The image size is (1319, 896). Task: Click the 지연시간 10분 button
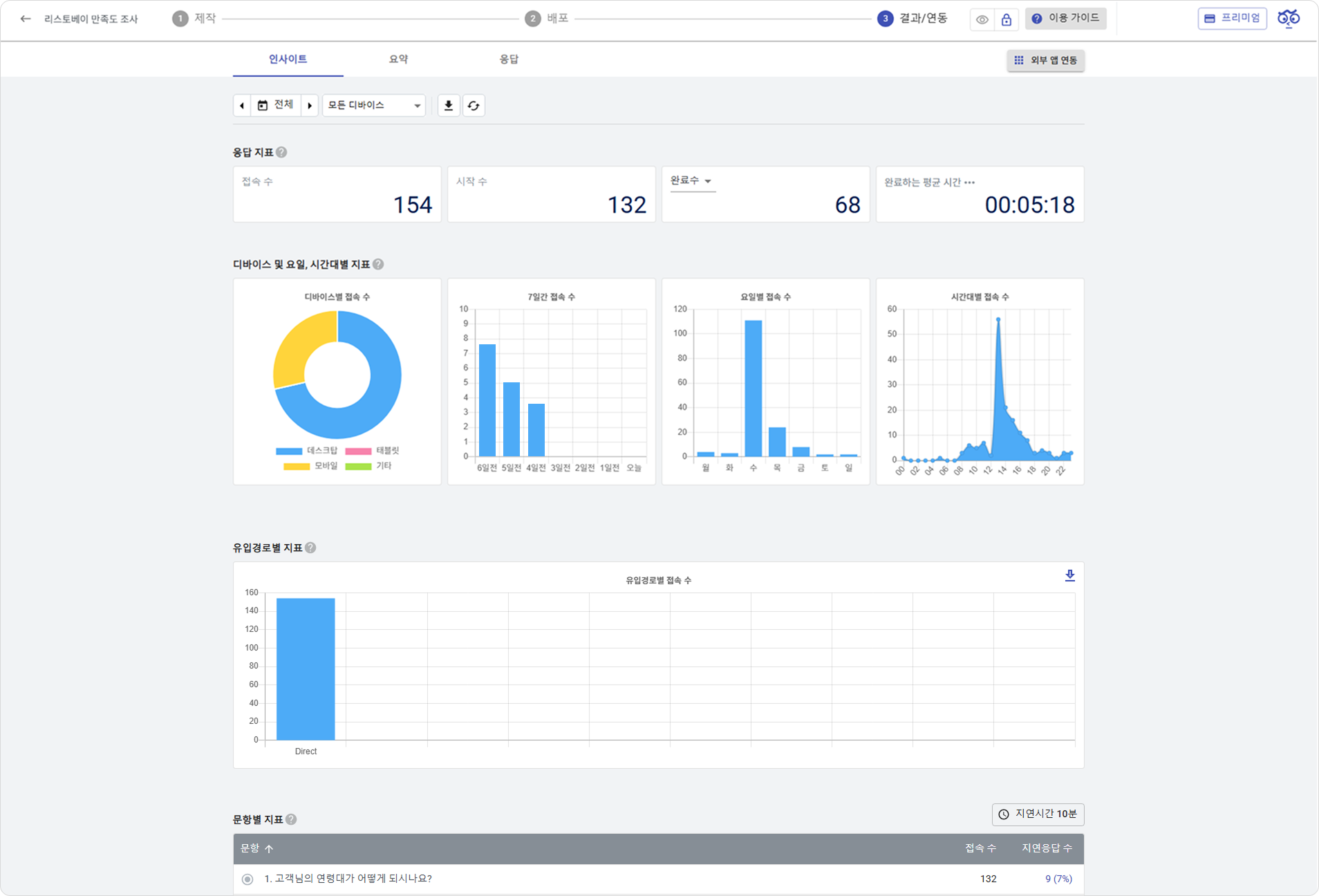click(1038, 814)
